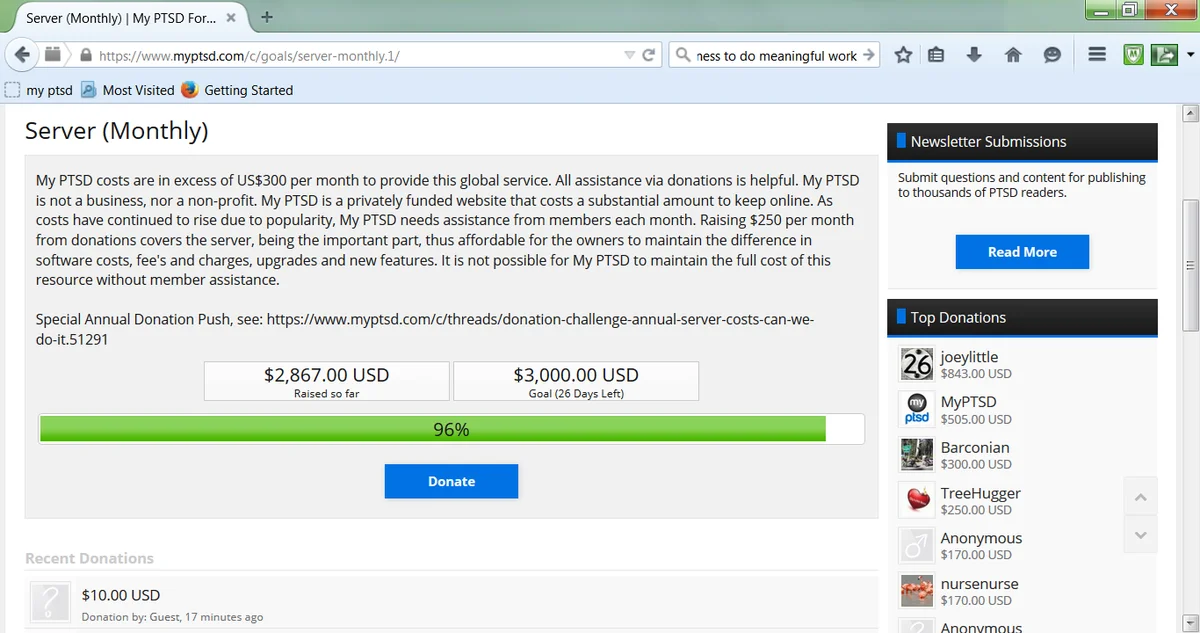Click the green shield extension icon
1200x633 pixels.
pos(1133,56)
